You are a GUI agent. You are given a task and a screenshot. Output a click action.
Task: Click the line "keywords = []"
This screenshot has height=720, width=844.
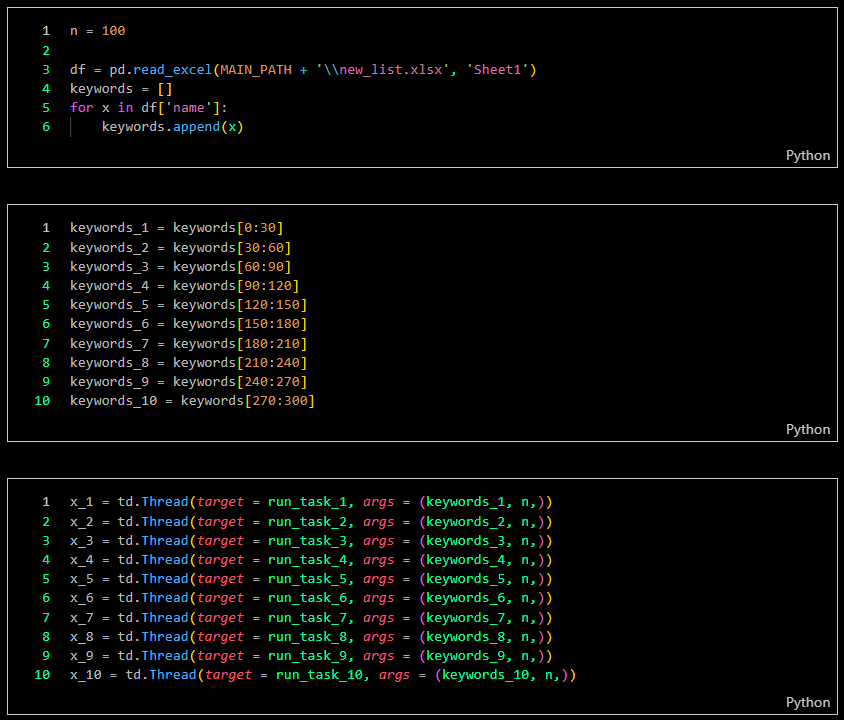click(121, 88)
